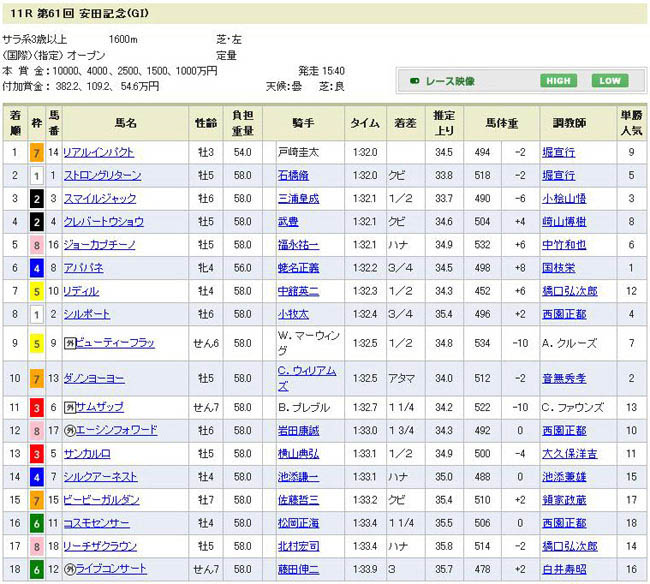Viewport: 650px width, 584px height.
Task: View jockey 武豊's profile
Action: coord(287,221)
